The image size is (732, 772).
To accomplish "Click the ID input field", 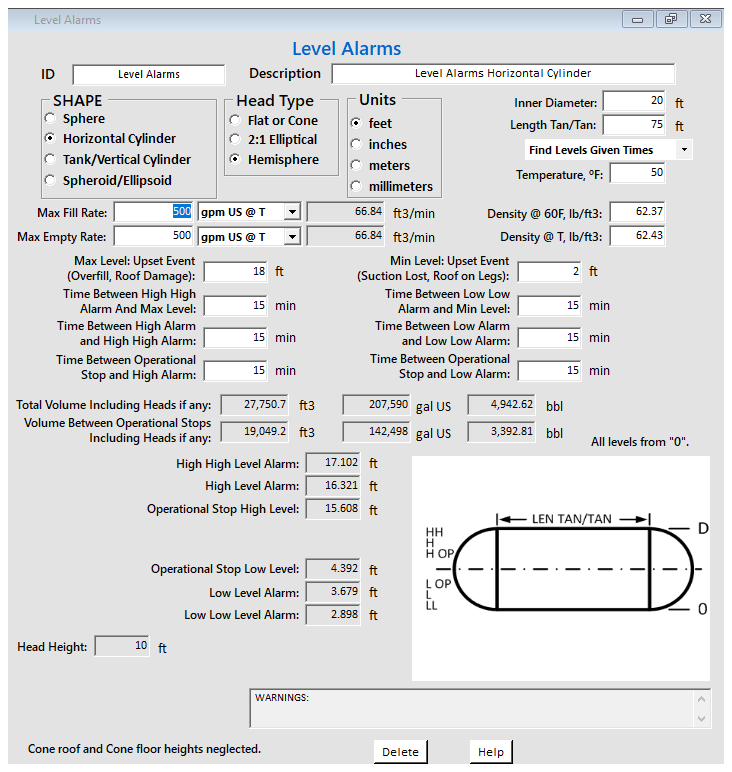I will [x=149, y=74].
